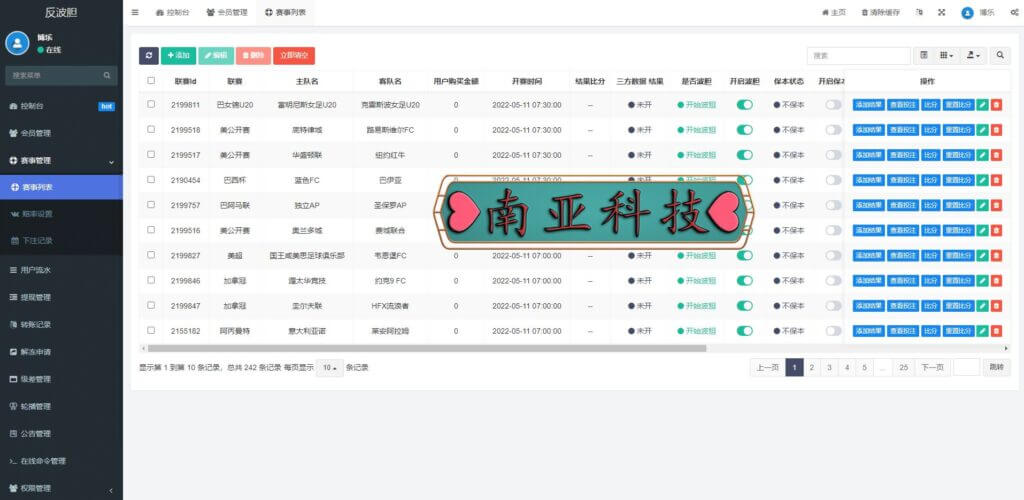This screenshot has height=500, width=1024.
Task: Open the columns grid dropdown
Action: point(946,56)
